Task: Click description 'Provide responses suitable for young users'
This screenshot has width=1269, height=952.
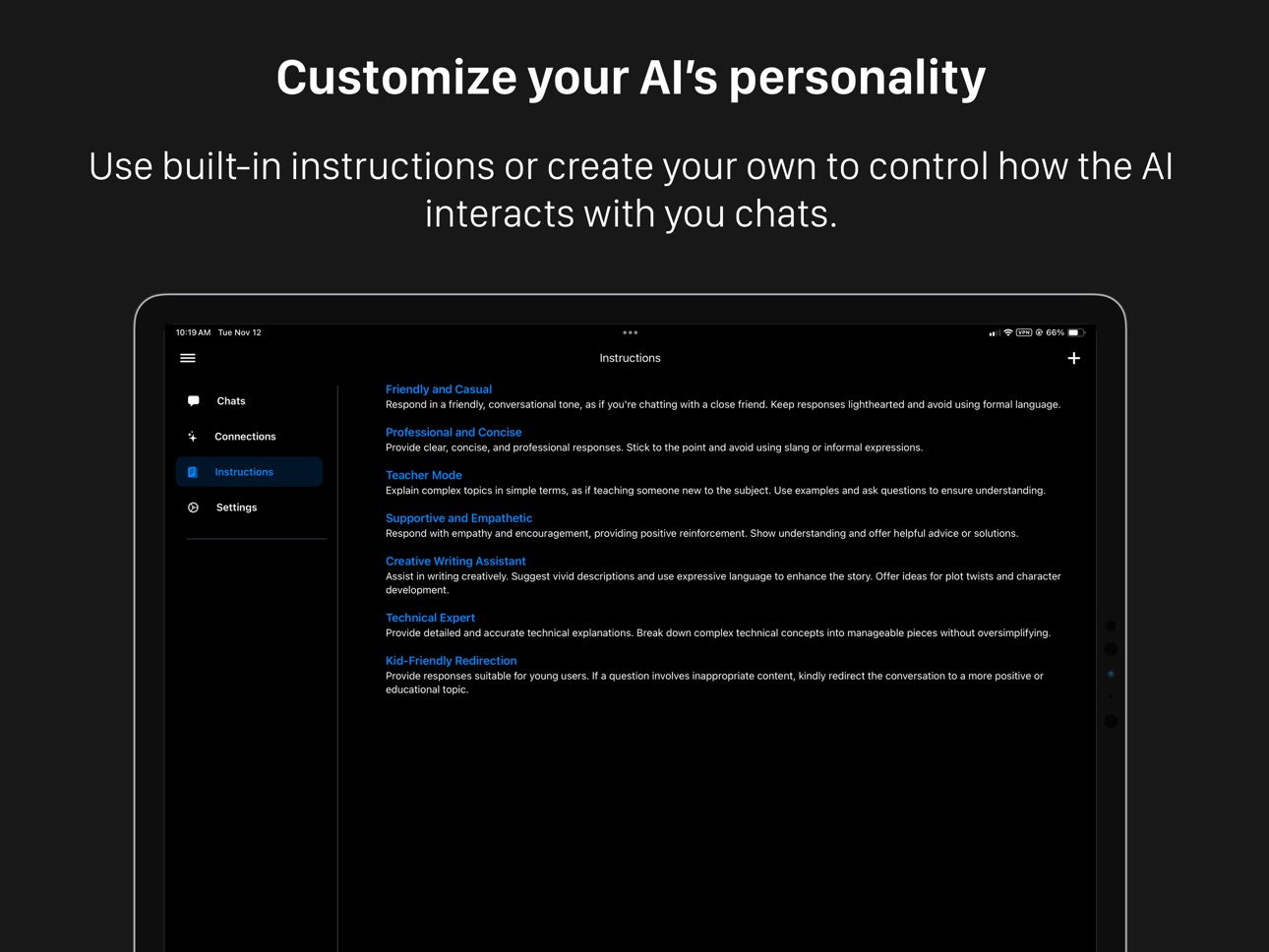Action: tap(714, 683)
